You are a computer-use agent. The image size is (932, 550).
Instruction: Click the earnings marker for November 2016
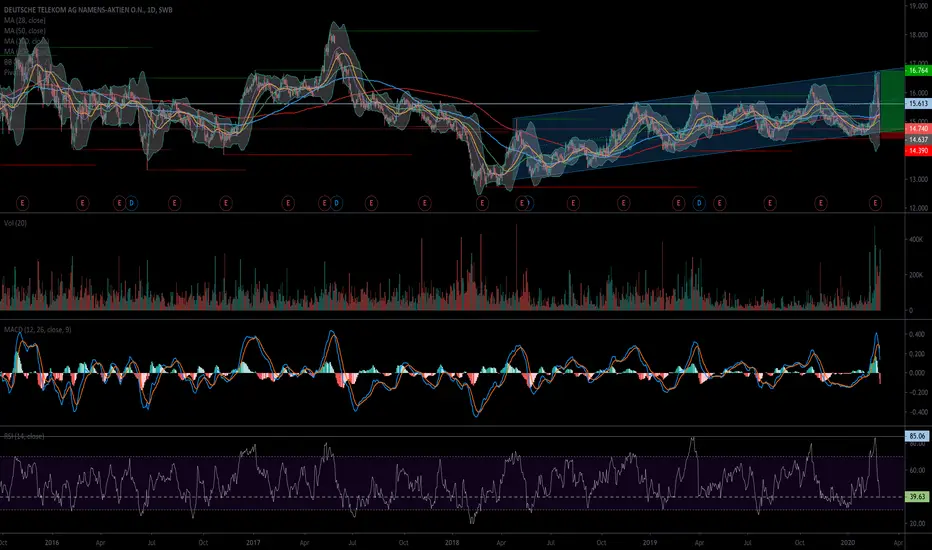(x=226, y=203)
